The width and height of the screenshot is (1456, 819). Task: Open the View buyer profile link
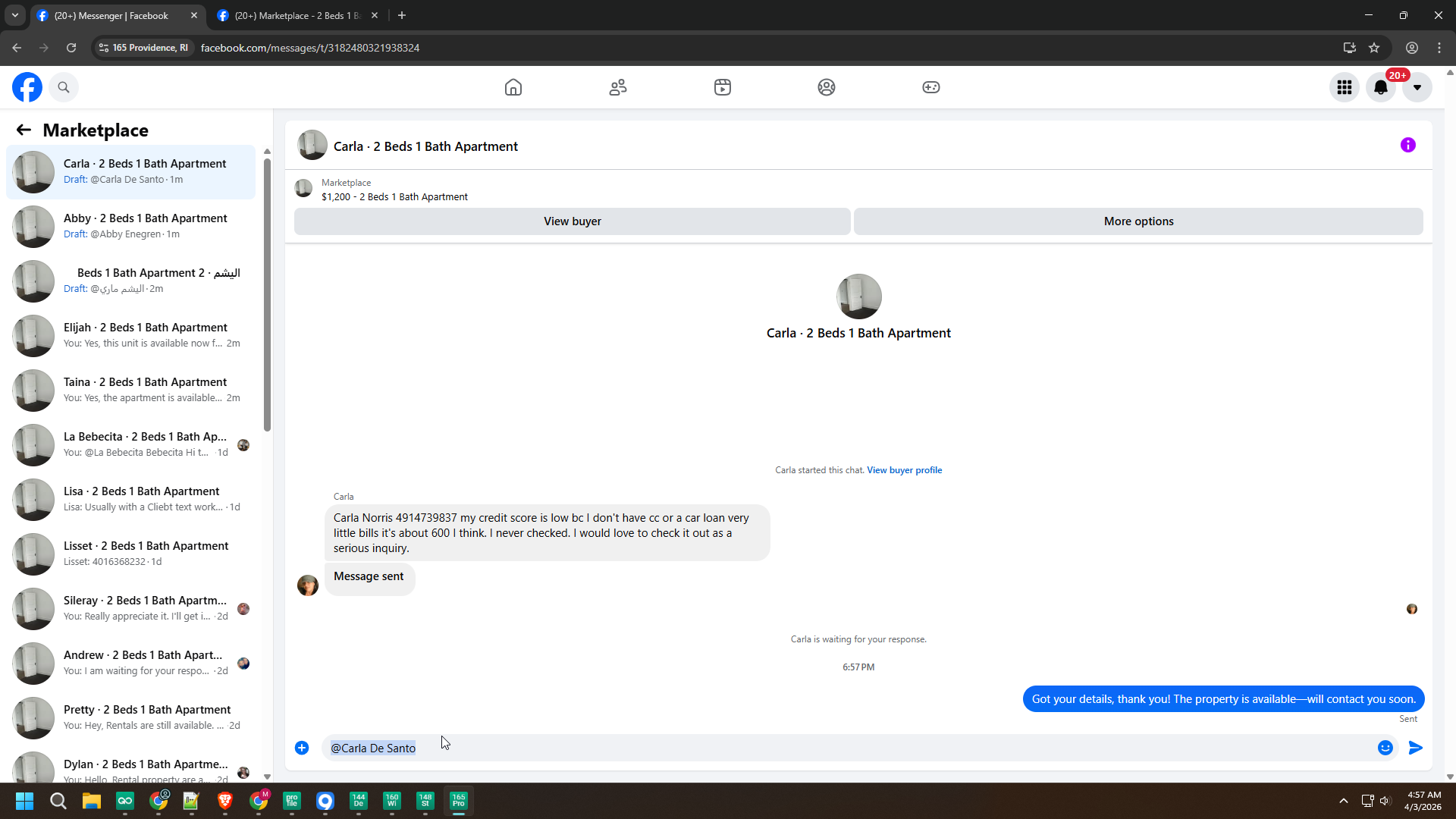905,470
